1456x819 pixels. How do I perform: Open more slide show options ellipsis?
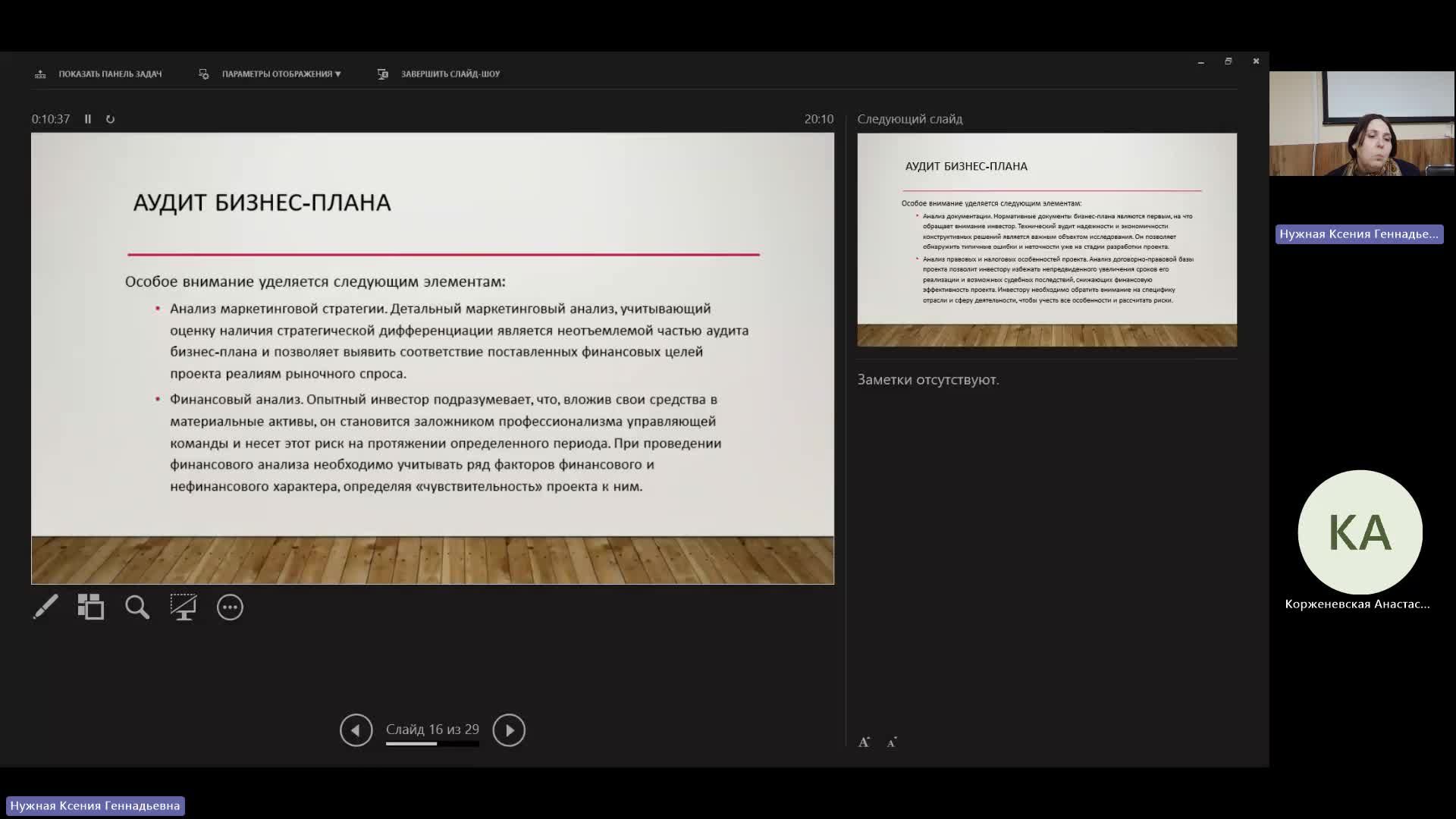point(230,607)
